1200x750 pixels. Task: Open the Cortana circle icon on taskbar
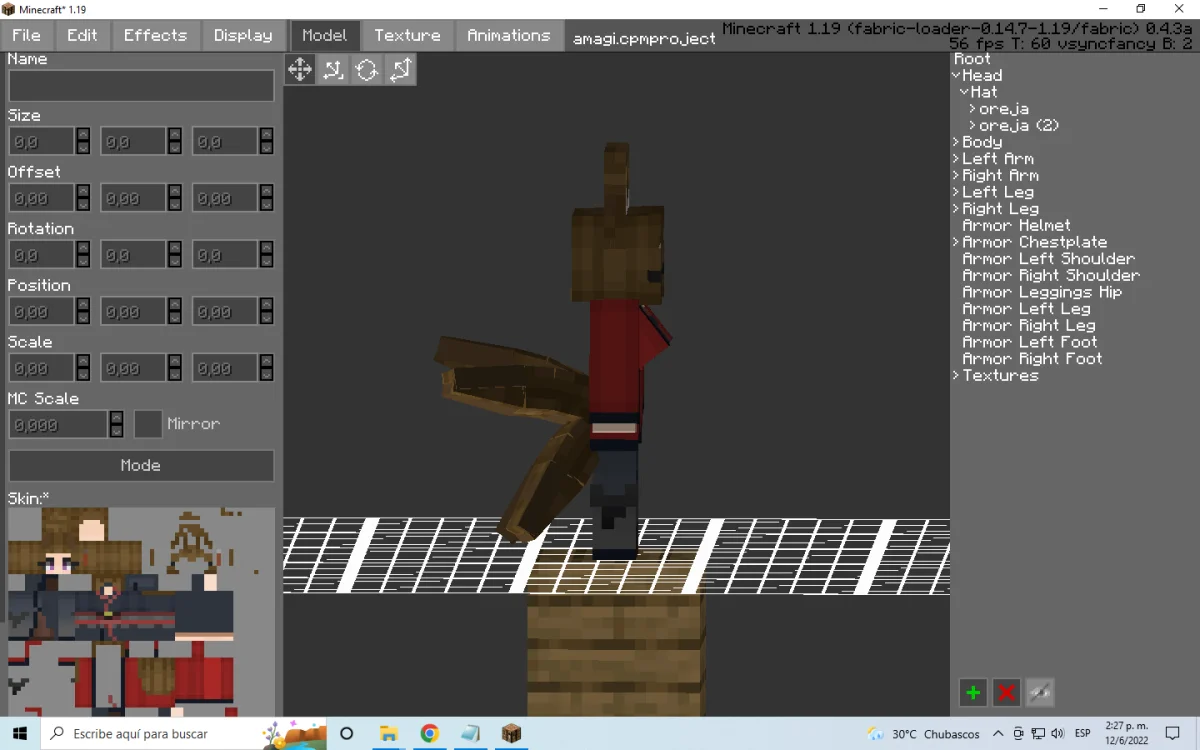click(347, 733)
